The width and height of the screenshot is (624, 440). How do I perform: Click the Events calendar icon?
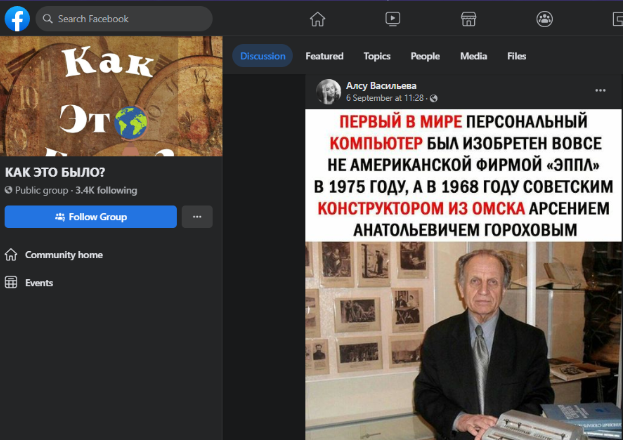[x=11, y=282]
